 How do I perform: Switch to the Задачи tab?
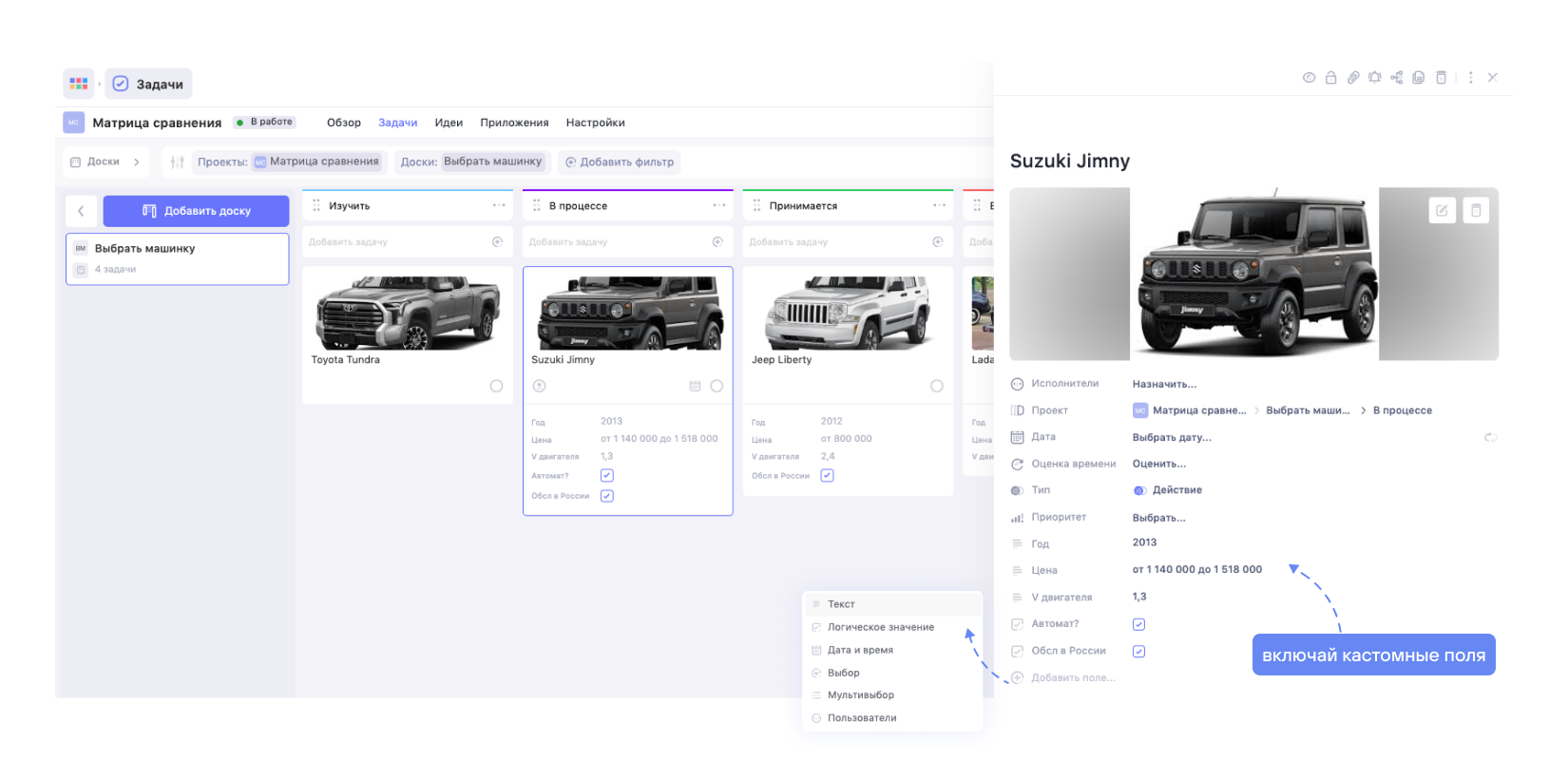[x=398, y=123]
